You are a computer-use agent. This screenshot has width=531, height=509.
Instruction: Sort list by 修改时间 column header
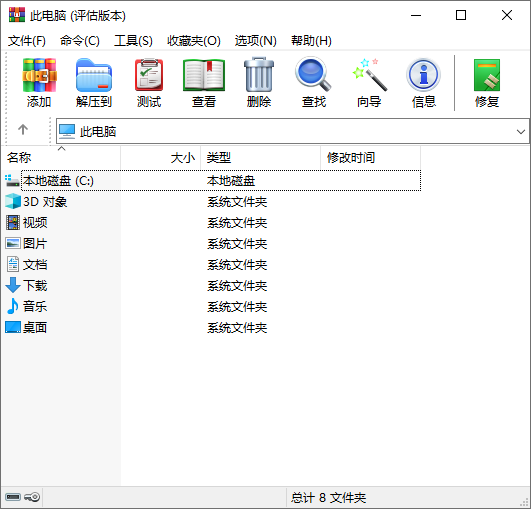[x=370, y=158]
